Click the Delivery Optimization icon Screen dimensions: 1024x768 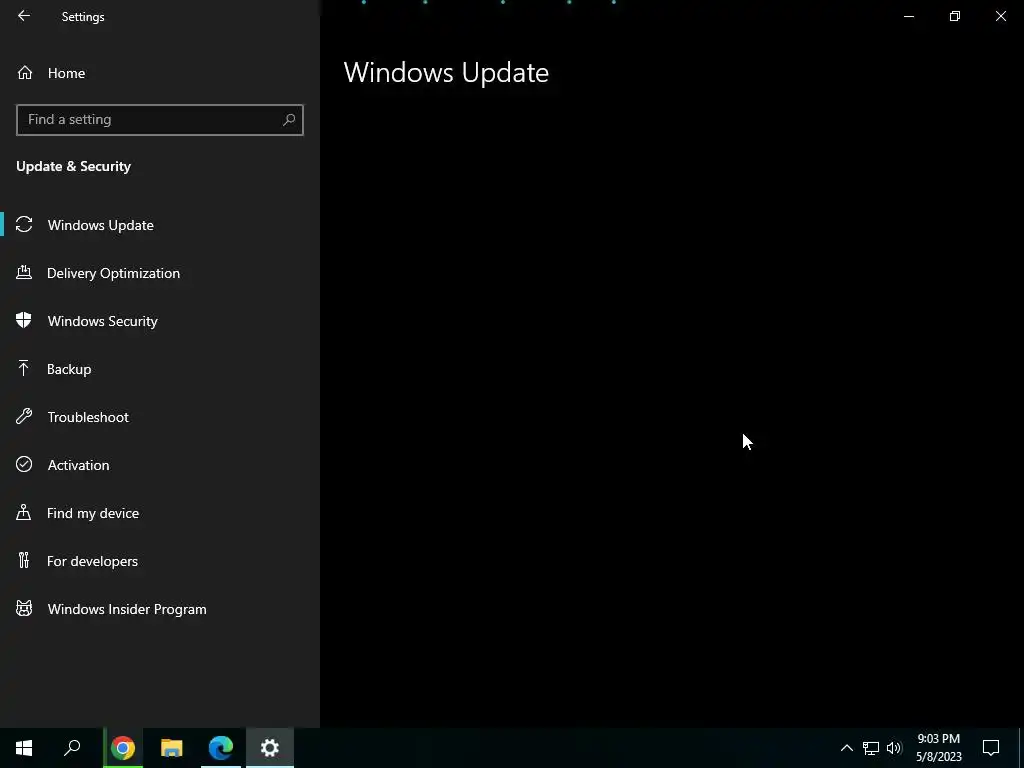point(24,272)
